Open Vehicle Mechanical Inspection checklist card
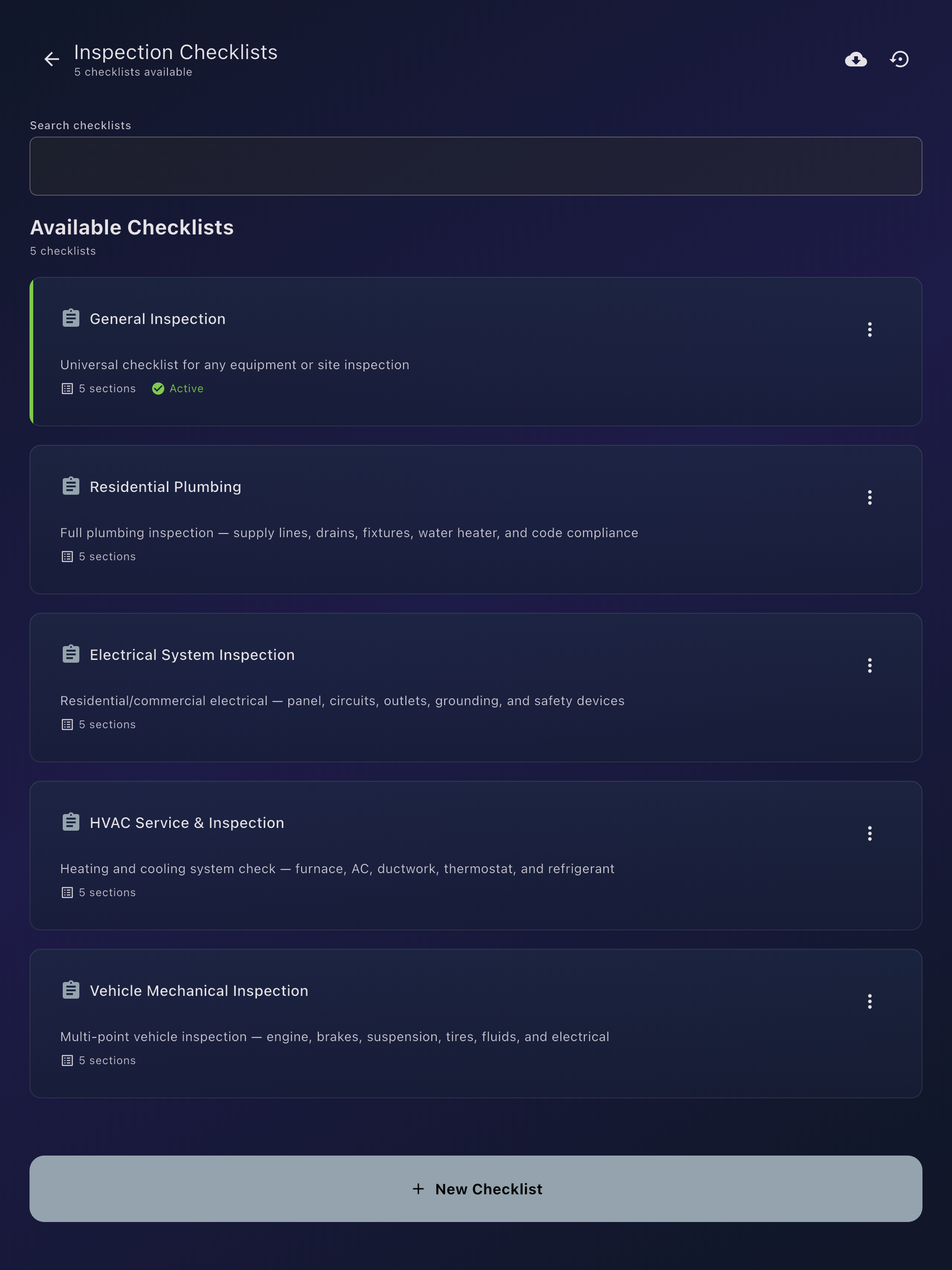 coord(476,1024)
